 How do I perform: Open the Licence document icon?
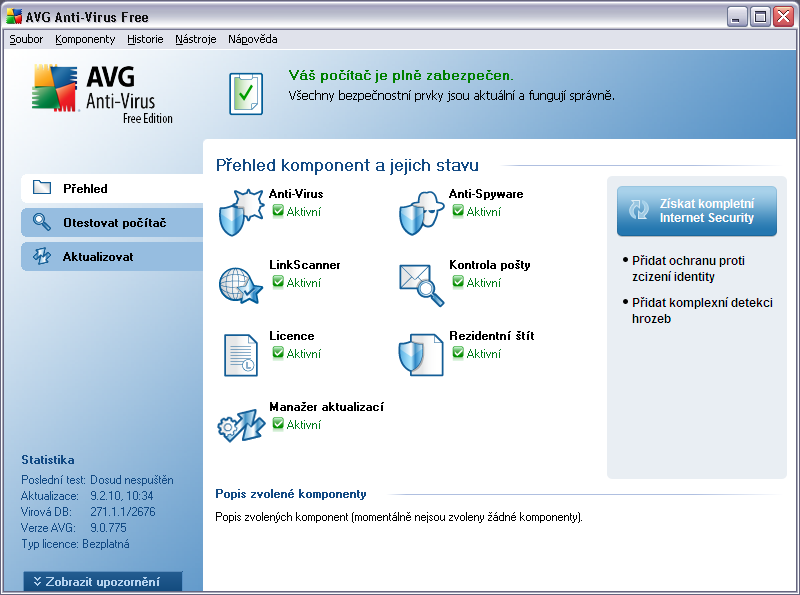241,355
